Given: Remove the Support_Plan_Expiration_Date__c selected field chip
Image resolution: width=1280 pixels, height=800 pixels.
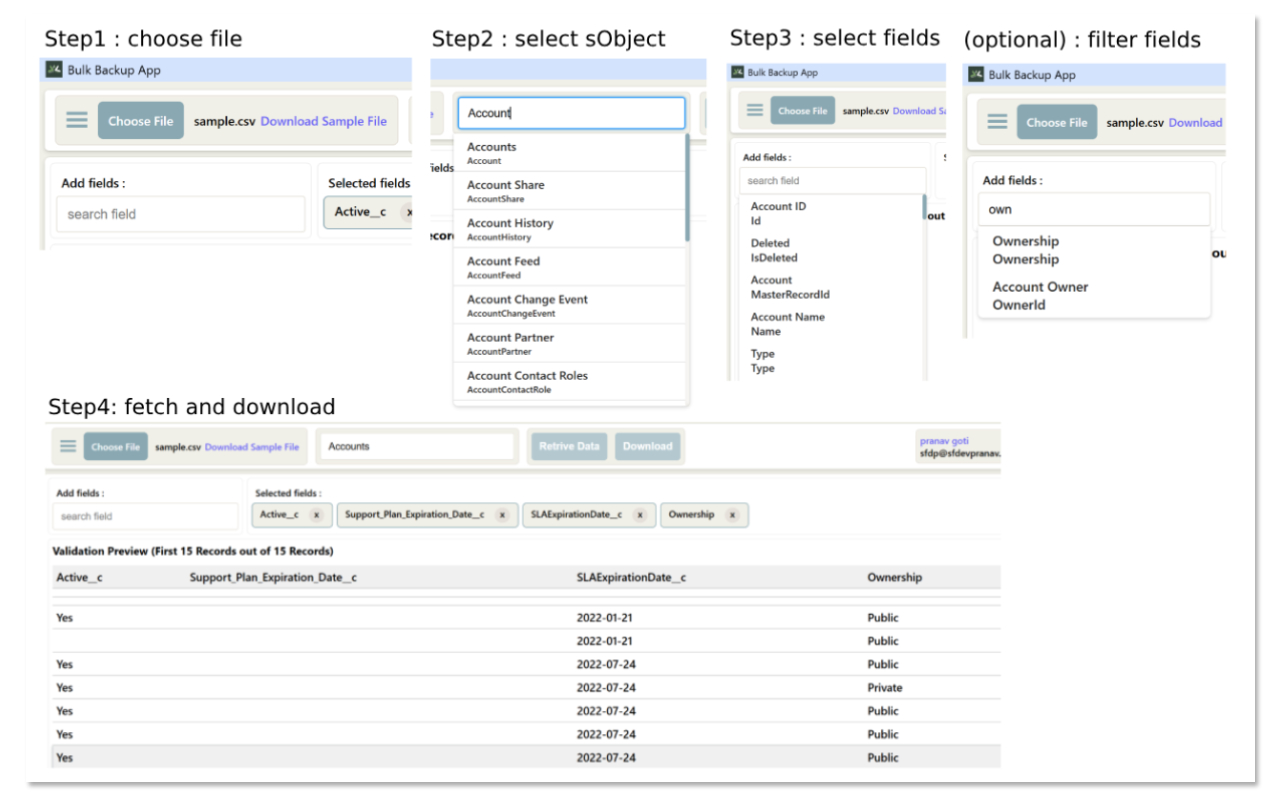Looking at the screenshot, I should tap(502, 515).
